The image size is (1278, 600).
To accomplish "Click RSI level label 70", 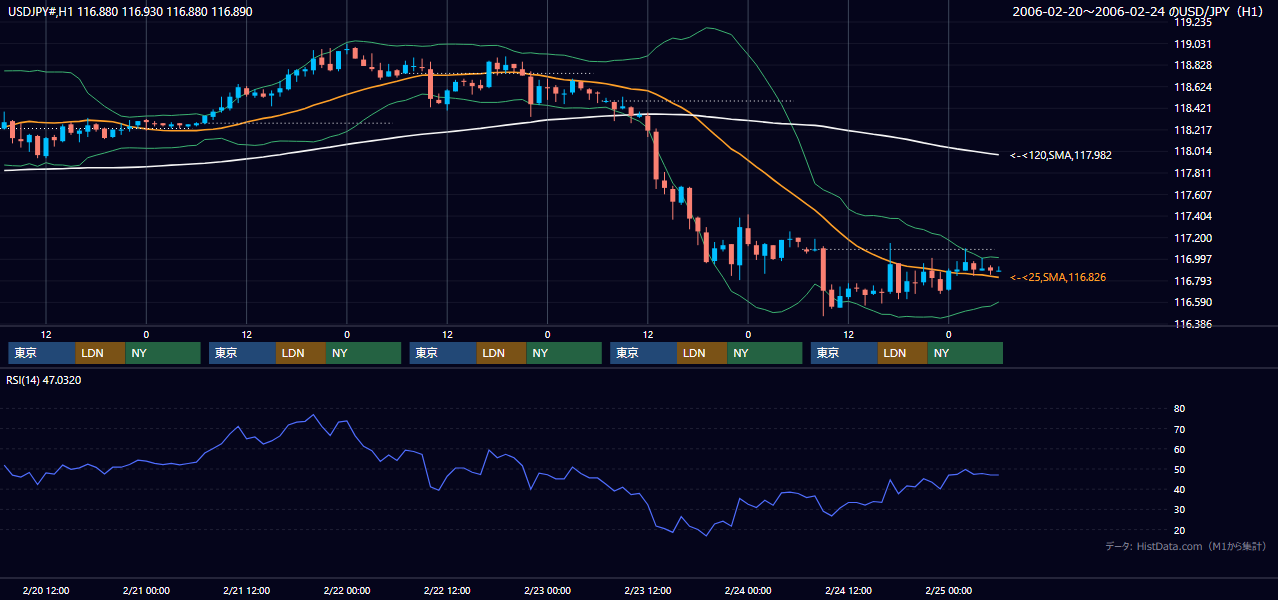I will click(1179, 429).
